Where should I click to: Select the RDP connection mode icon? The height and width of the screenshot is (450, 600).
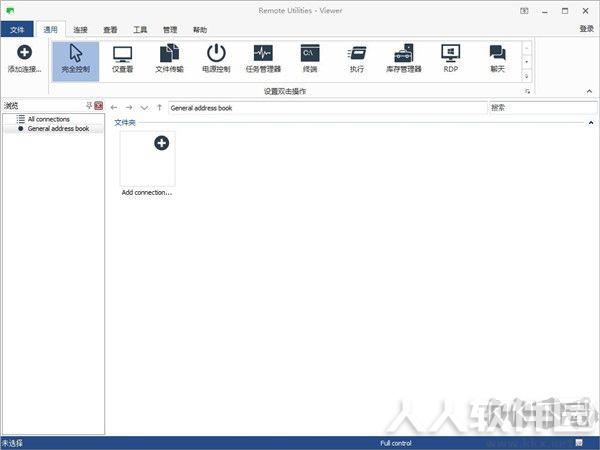pos(451,61)
